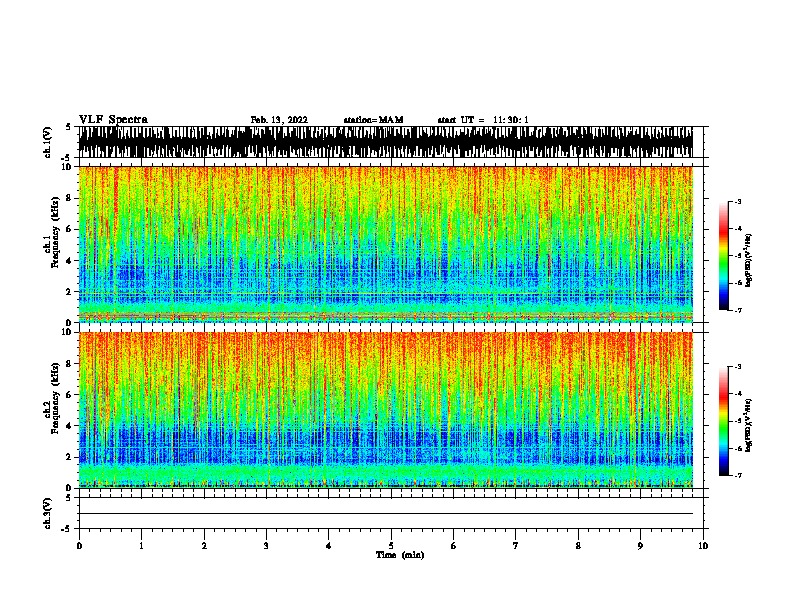Click time axis tick label "9"
This screenshot has width=792, height=612.
pyautogui.click(x=640, y=546)
